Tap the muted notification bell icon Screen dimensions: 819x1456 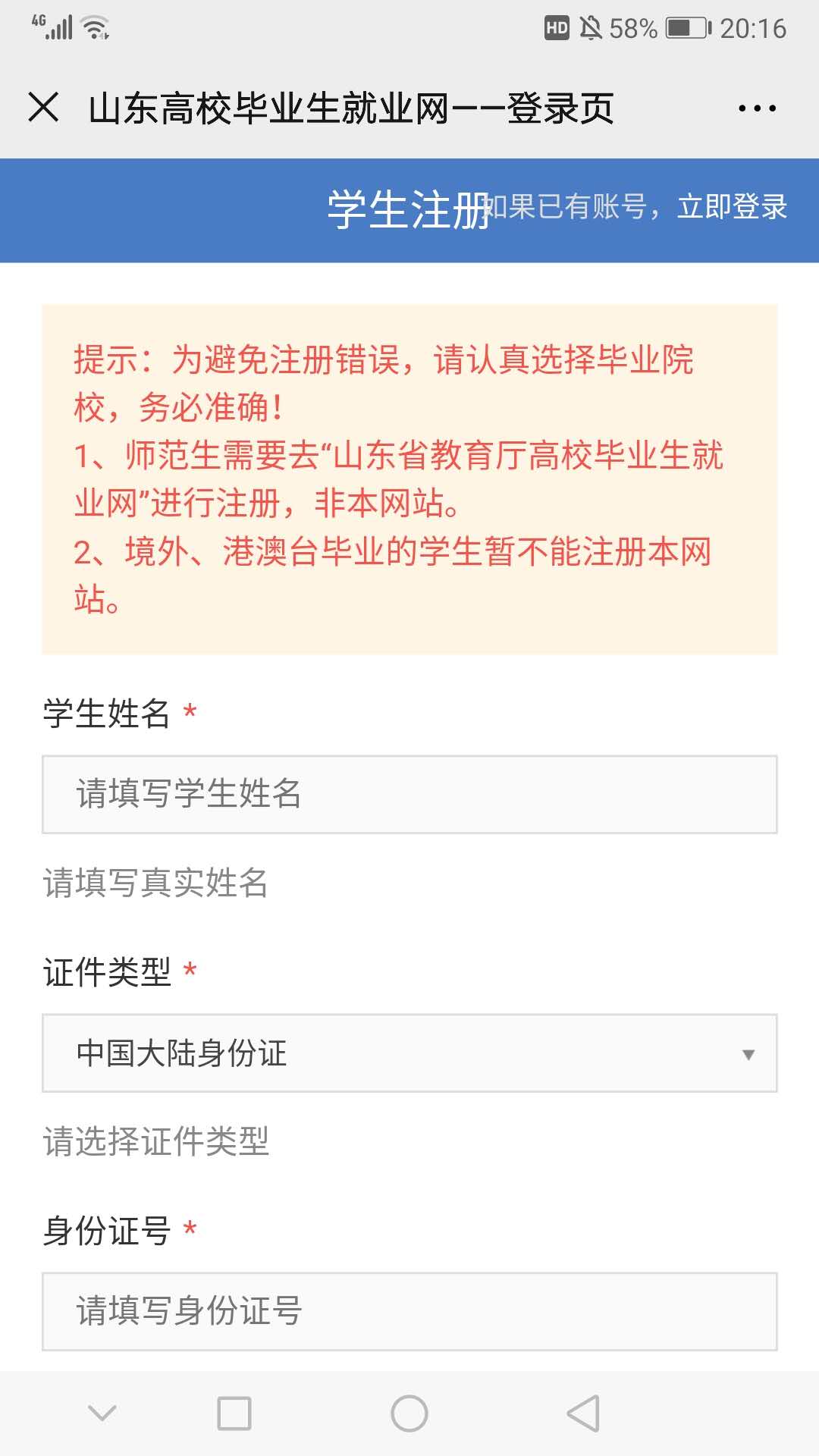(x=591, y=29)
